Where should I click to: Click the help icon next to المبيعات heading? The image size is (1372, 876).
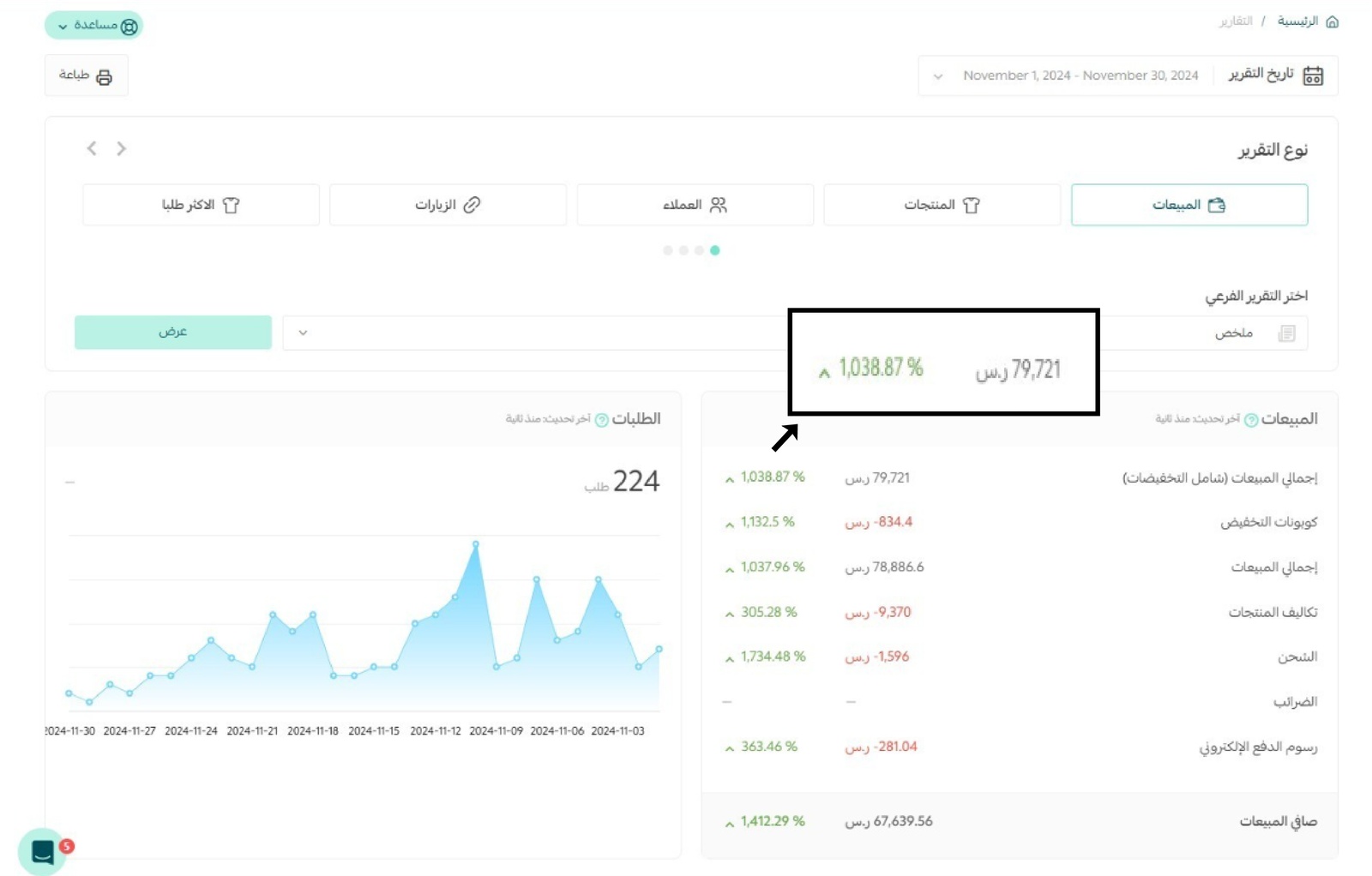1251,420
